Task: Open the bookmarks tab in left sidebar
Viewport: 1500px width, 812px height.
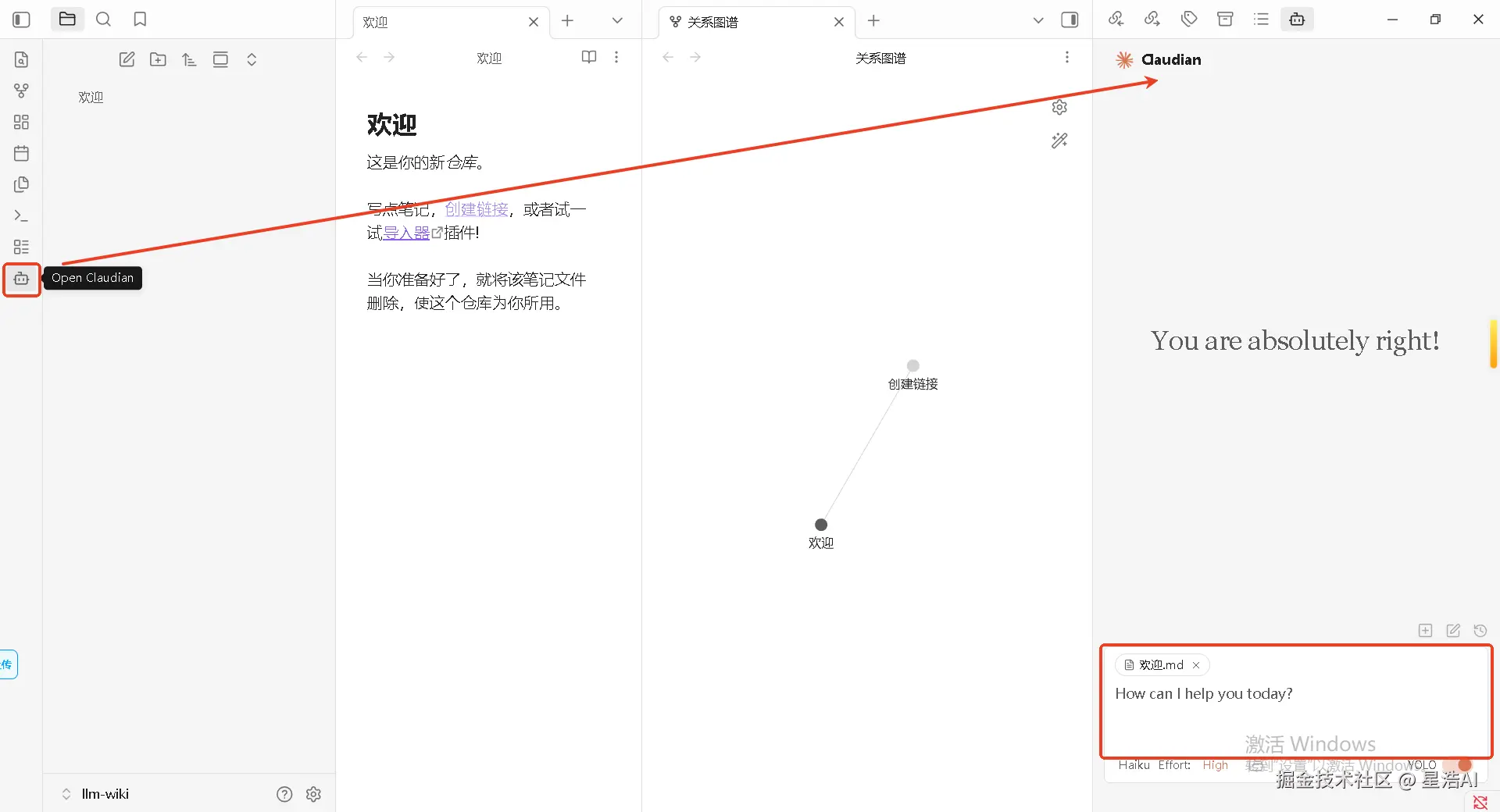Action: [x=140, y=20]
